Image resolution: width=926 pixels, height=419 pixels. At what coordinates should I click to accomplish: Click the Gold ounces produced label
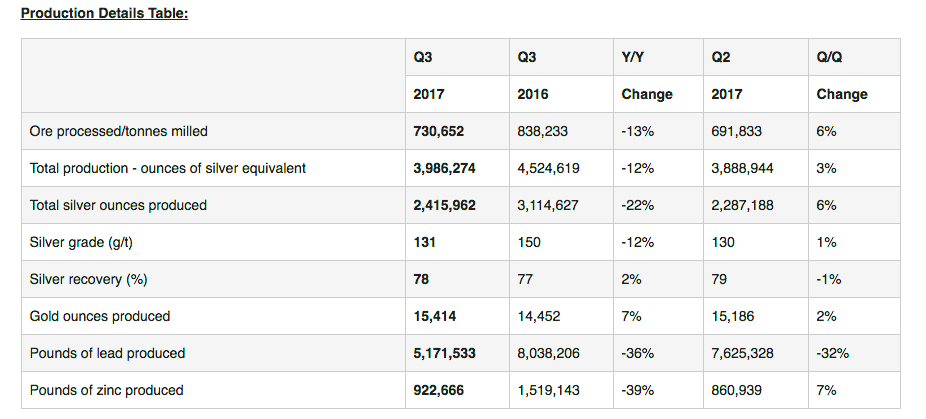click(100, 316)
